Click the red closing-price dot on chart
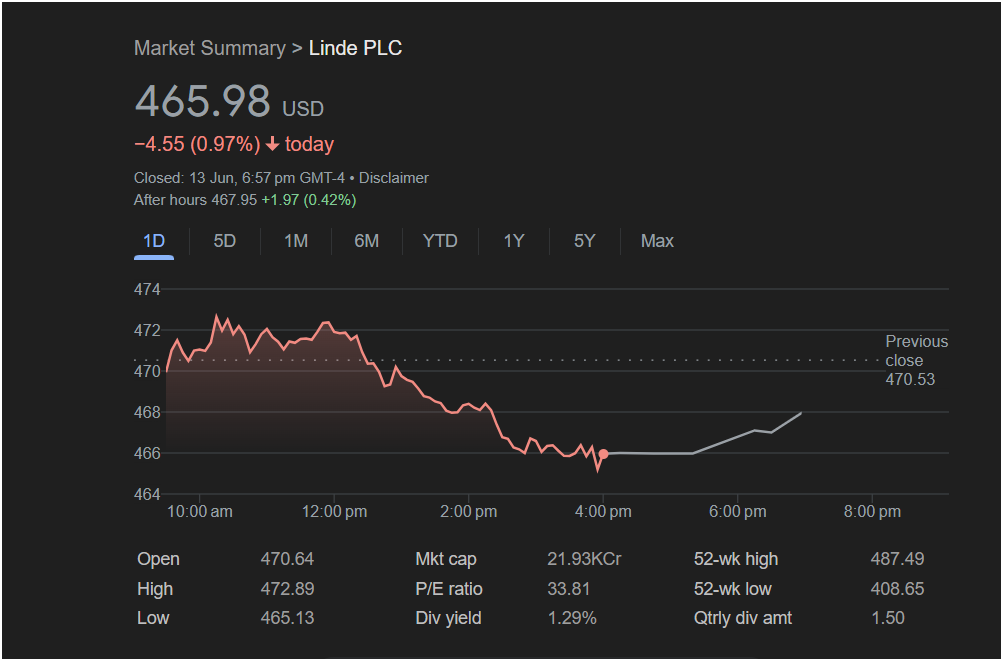This screenshot has width=1003, height=661. (603, 454)
